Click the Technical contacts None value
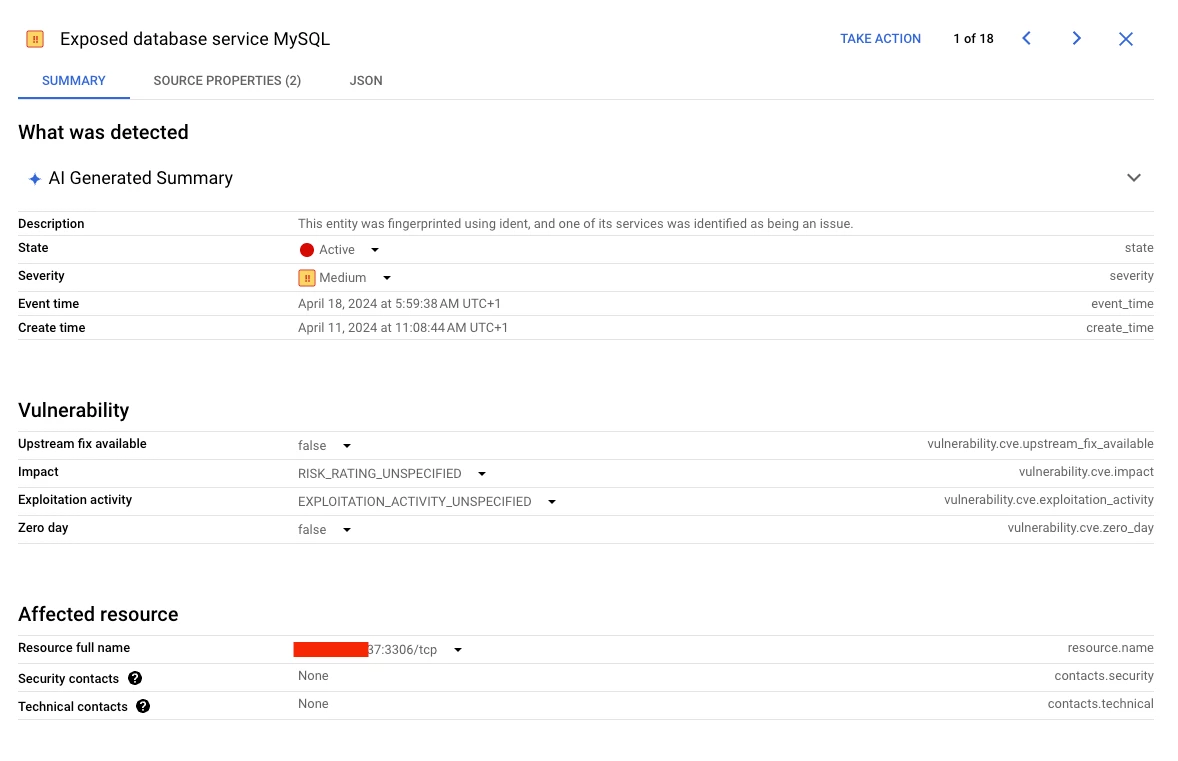 click(x=313, y=704)
